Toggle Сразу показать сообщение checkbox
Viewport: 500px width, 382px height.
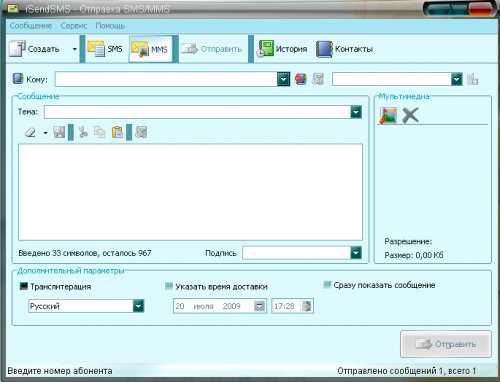[327, 284]
